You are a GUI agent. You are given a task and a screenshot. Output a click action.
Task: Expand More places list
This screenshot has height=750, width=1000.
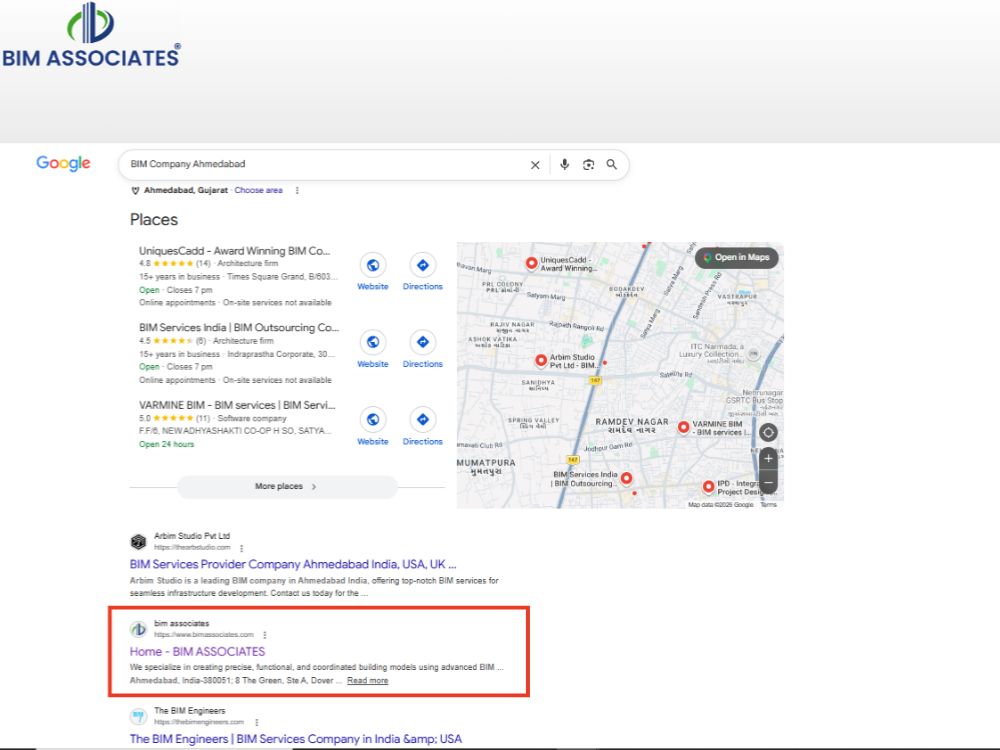point(287,487)
